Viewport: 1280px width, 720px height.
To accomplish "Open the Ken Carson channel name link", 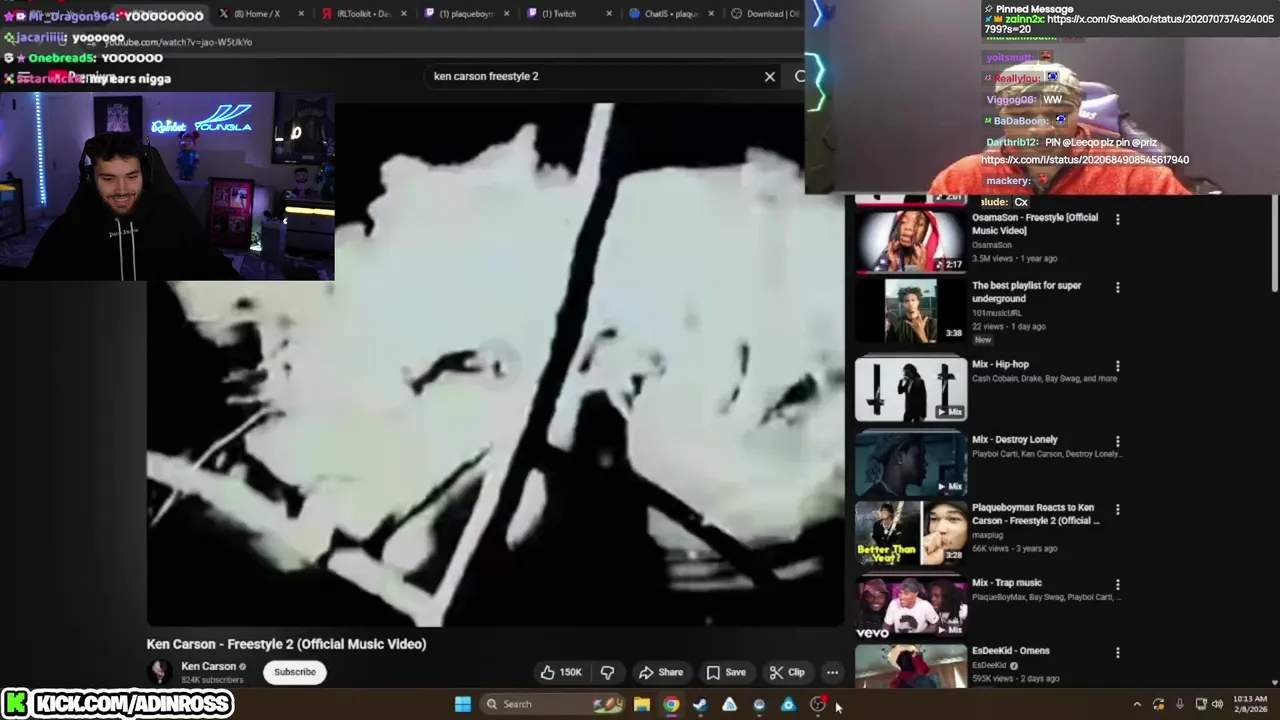I will (208, 666).
